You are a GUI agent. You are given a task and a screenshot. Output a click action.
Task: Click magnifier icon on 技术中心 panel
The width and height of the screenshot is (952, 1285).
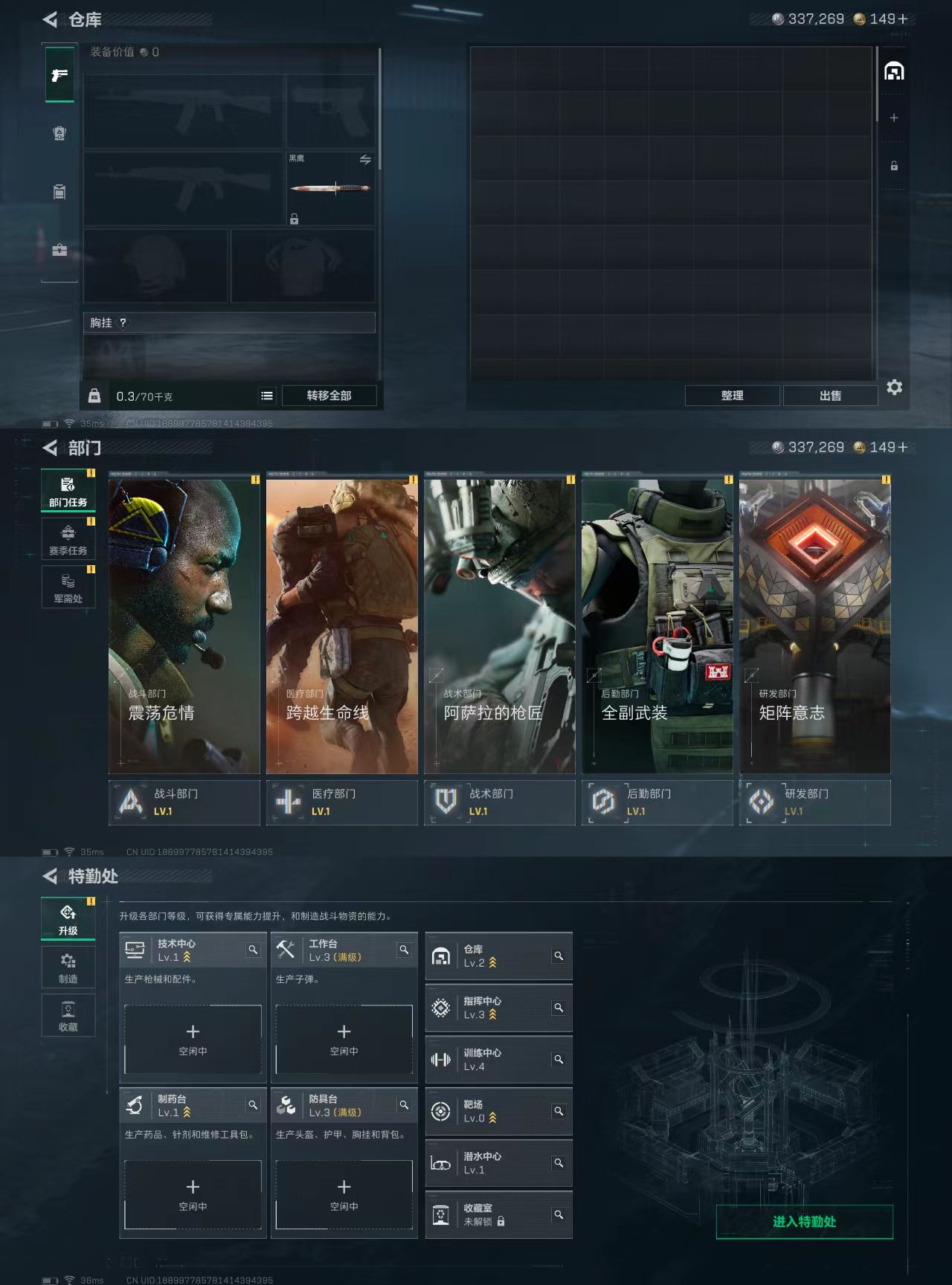point(253,950)
